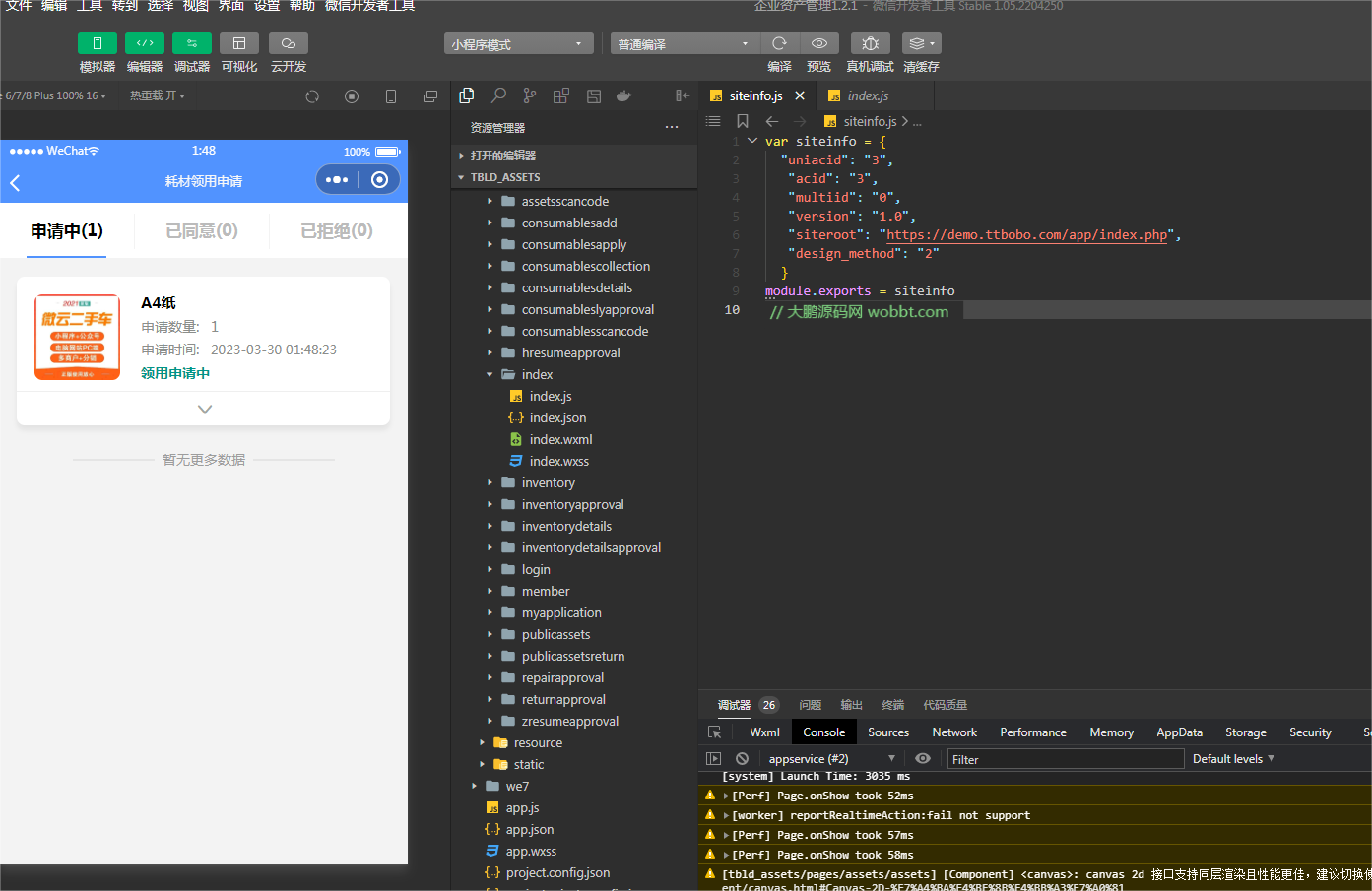Click the bookmark icon in the editor breadcrumb
Viewport: 1372px width, 891px height.
(x=743, y=121)
